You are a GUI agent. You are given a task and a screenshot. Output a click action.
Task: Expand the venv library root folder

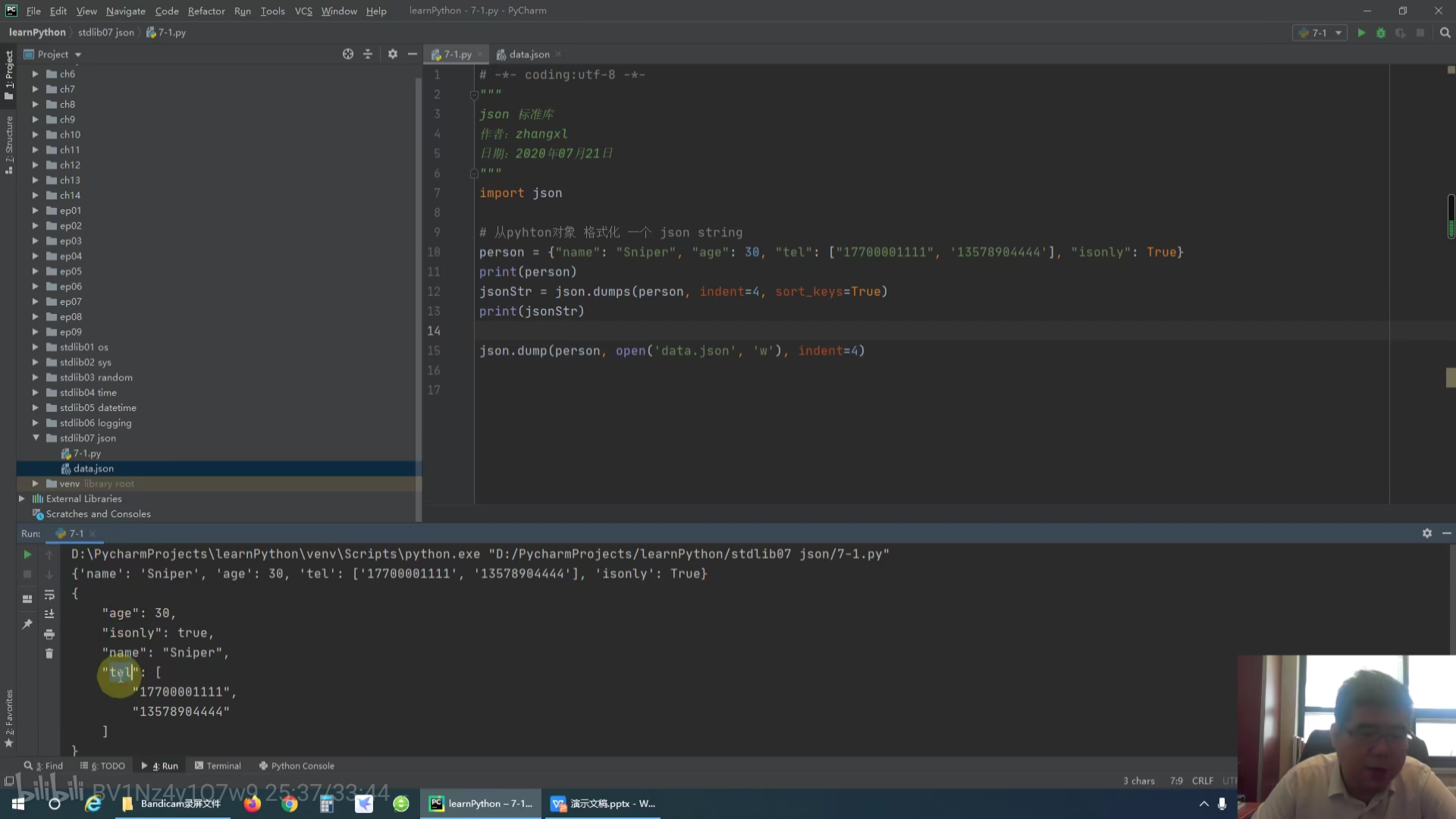click(35, 483)
